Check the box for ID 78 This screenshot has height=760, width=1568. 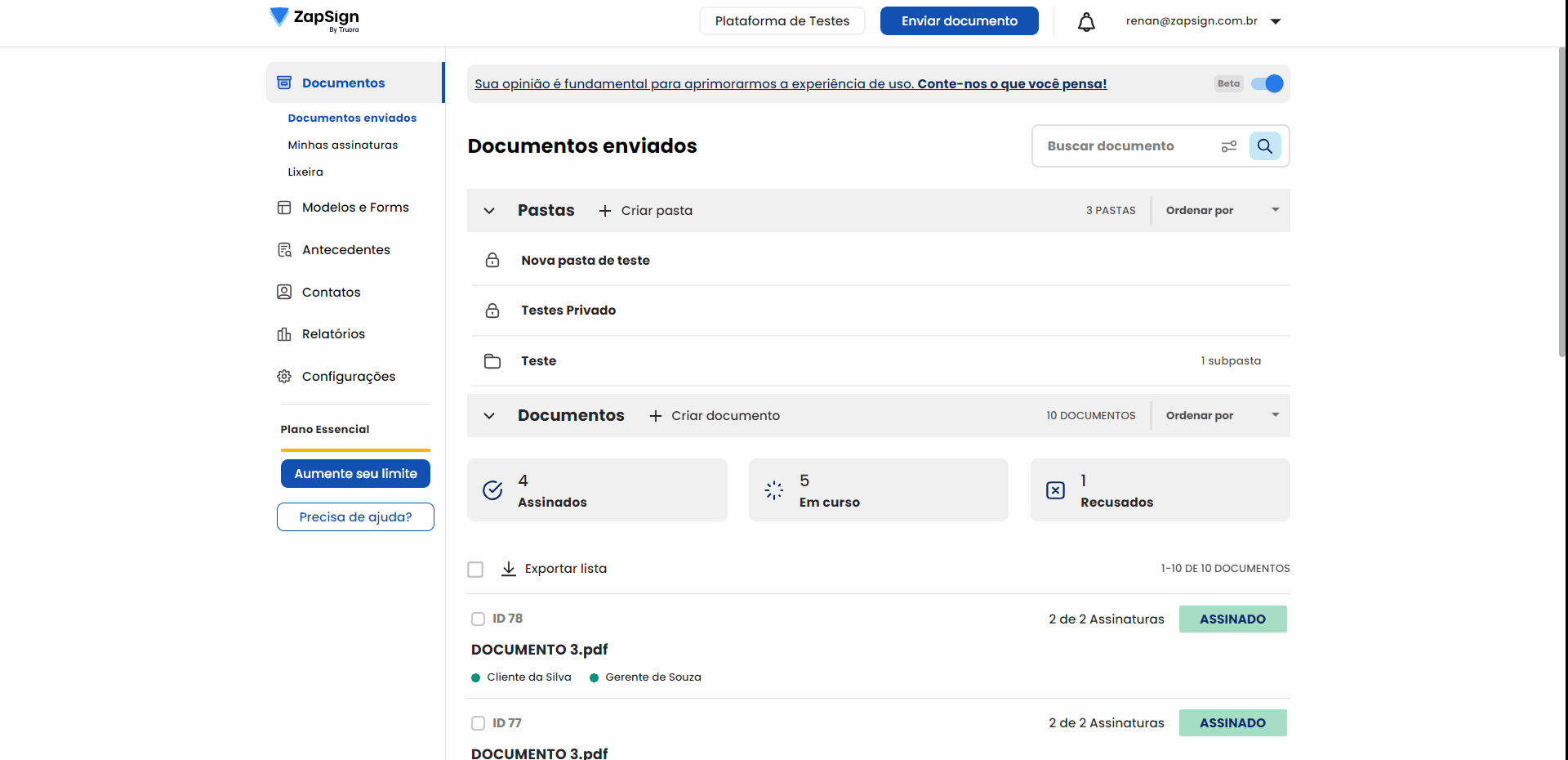[x=479, y=619]
